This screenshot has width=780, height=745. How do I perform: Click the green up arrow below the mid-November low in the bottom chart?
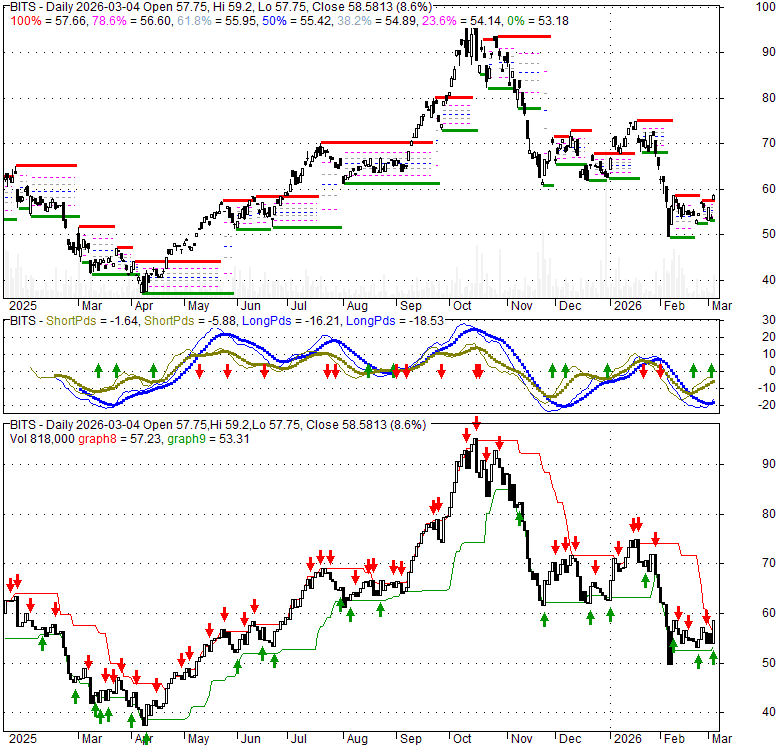tap(544, 619)
